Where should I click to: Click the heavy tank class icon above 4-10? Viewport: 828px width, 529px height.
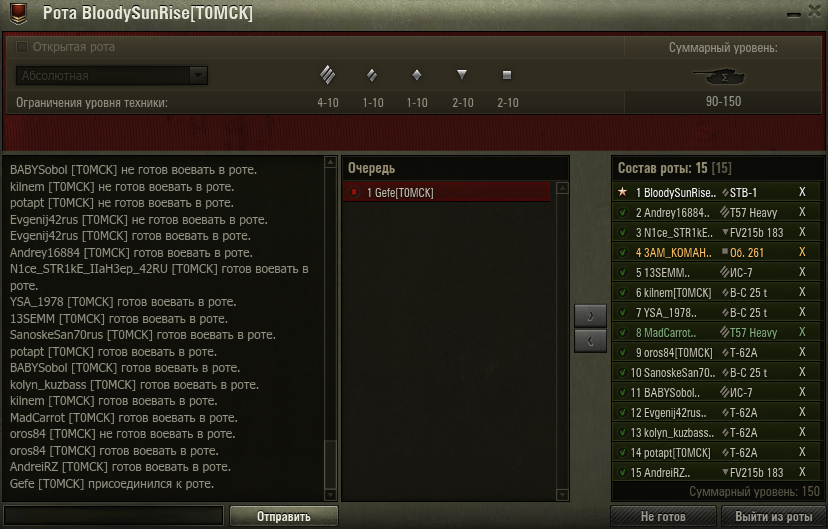coord(327,75)
